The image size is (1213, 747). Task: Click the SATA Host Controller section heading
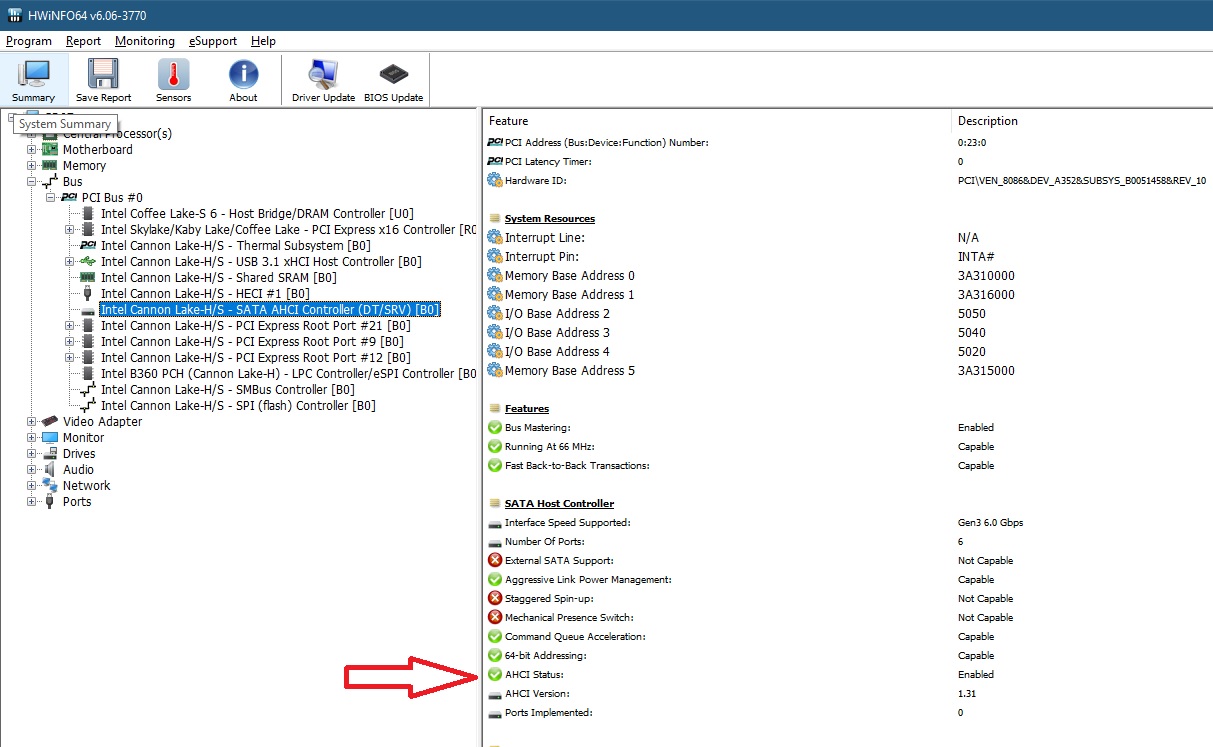(x=559, y=503)
